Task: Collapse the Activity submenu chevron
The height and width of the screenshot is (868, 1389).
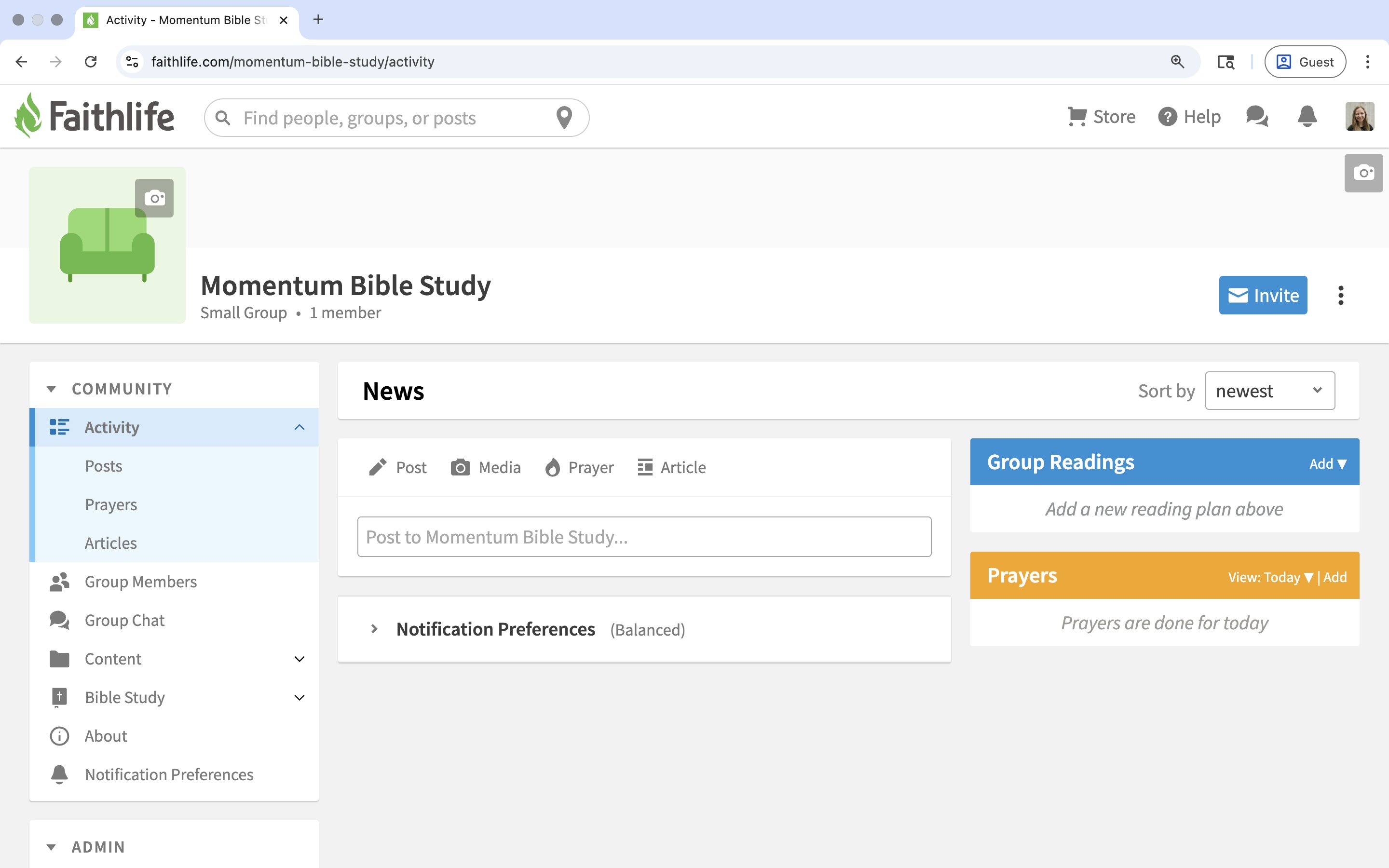Action: [x=299, y=427]
